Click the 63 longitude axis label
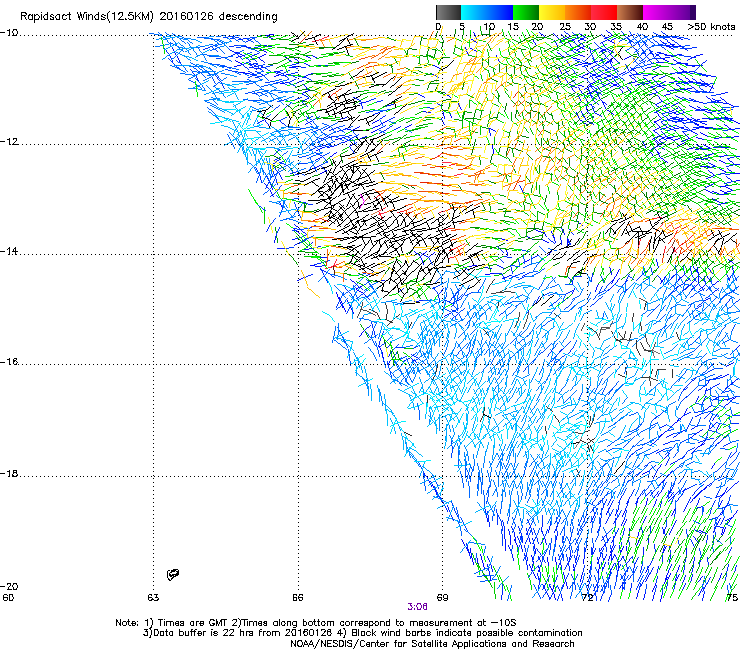The image size is (740, 650). (x=153, y=598)
